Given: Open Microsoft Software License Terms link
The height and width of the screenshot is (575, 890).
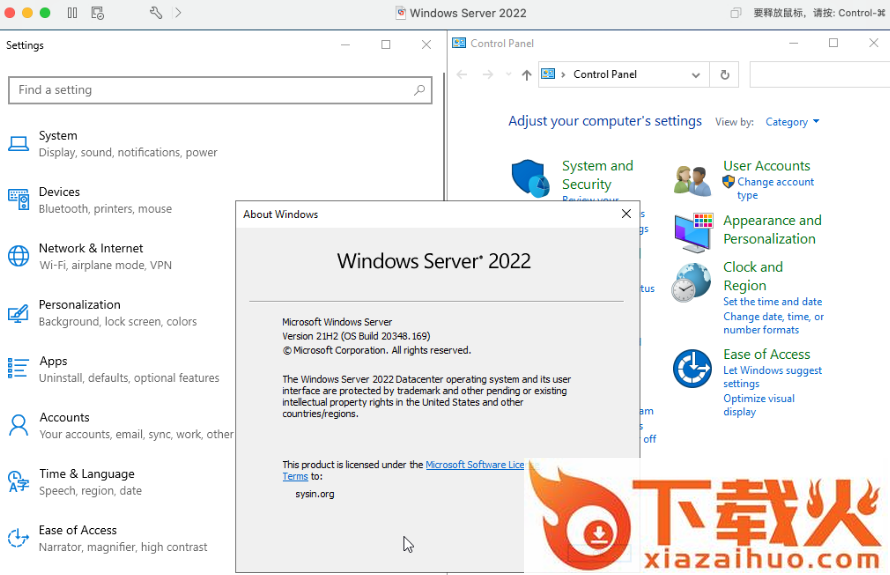Looking at the screenshot, I should [x=475, y=465].
